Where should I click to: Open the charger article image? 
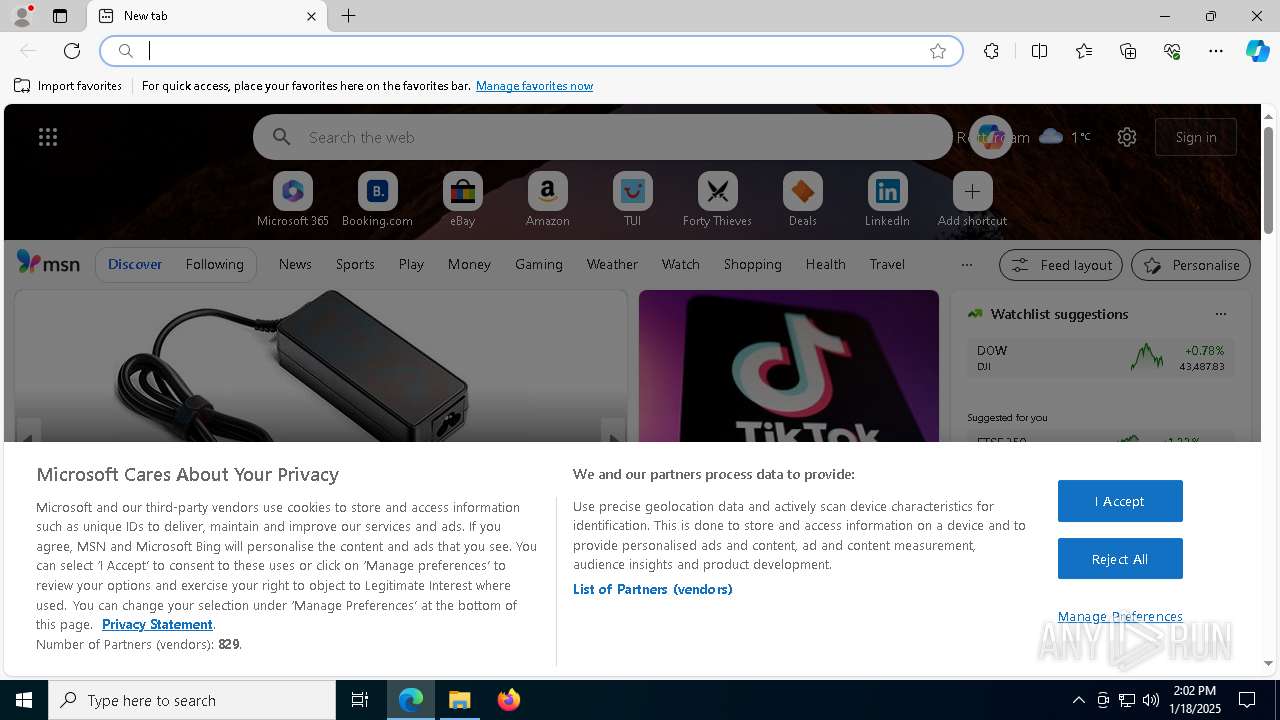click(321, 366)
